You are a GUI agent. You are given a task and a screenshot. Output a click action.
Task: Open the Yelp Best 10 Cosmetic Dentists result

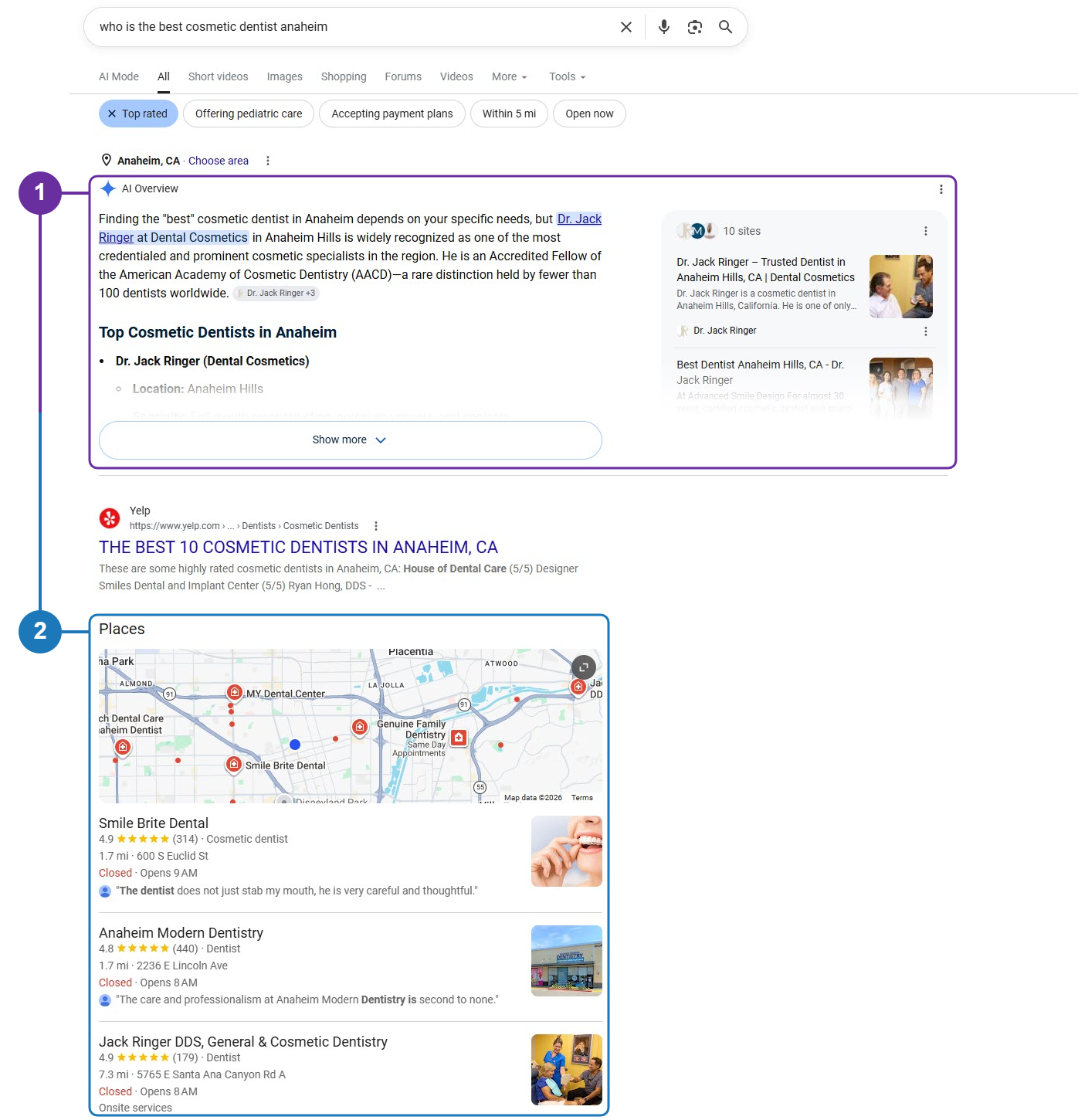click(298, 548)
